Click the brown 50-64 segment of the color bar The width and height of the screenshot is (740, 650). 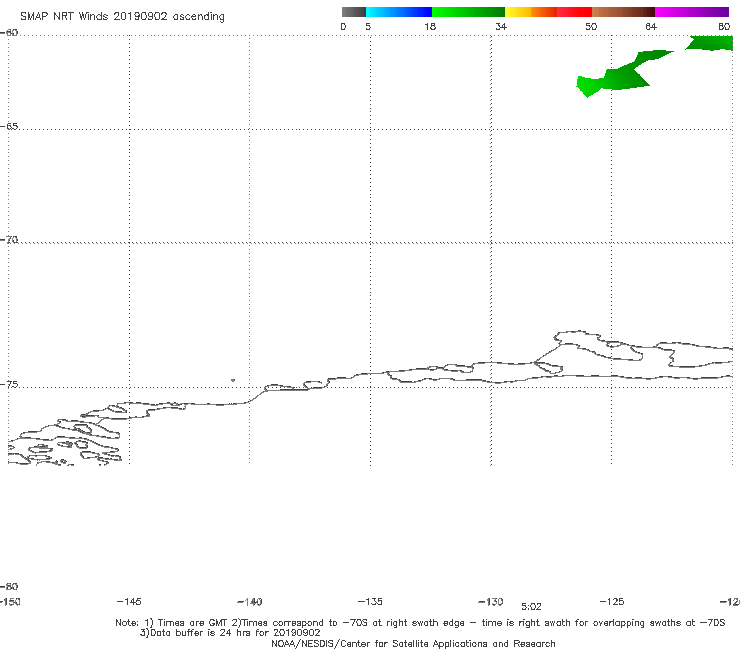[x=623, y=12]
